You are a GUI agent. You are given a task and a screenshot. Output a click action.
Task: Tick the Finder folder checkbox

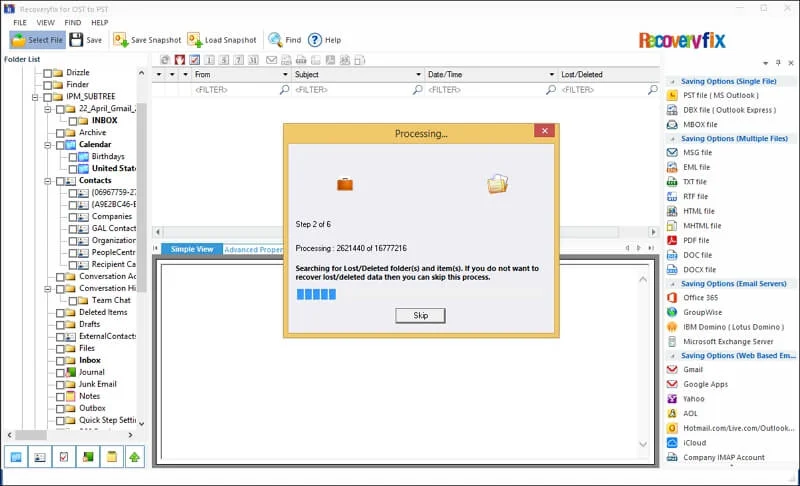pyautogui.click(x=47, y=85)
